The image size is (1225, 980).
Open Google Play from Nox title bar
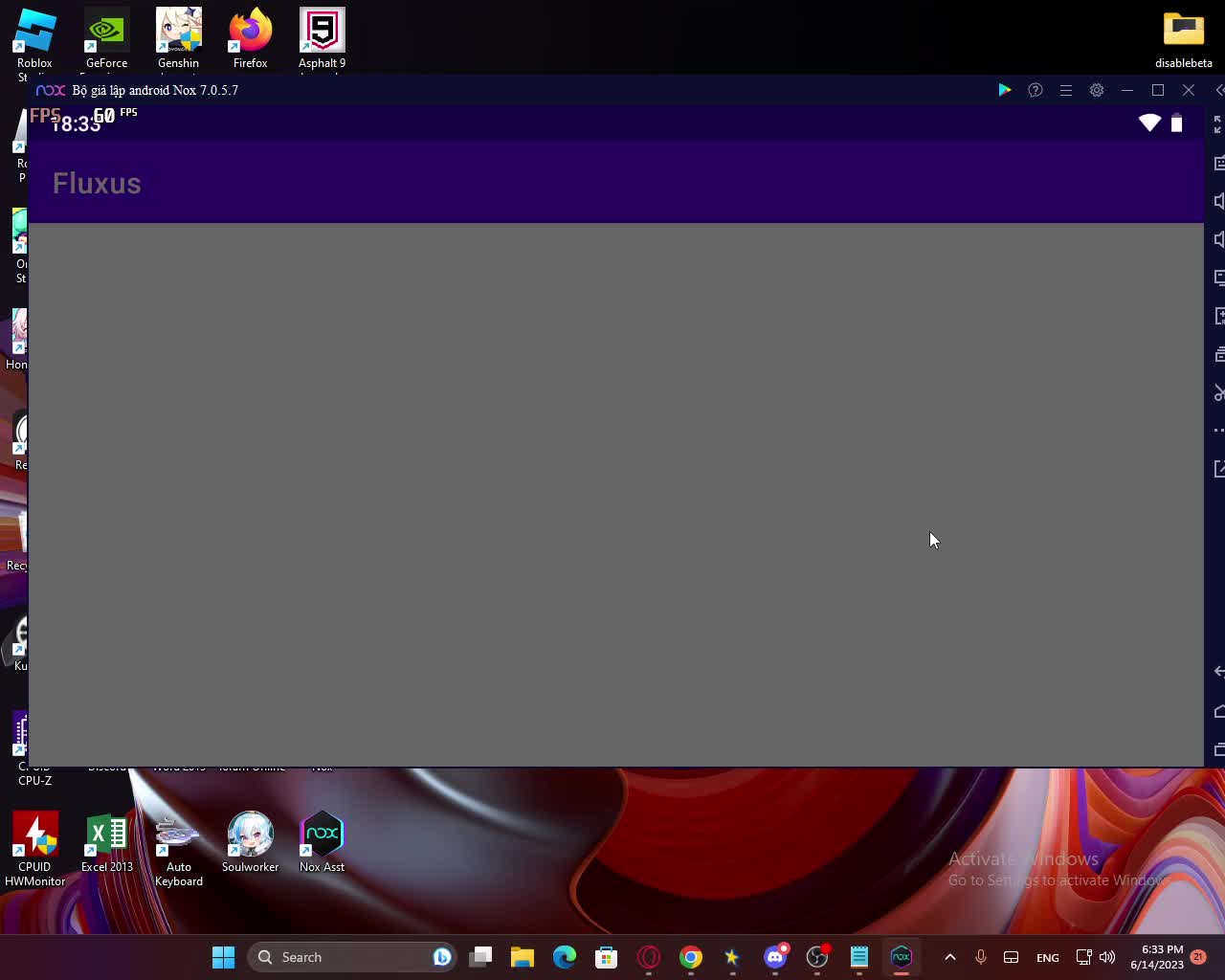[1004, 90]
